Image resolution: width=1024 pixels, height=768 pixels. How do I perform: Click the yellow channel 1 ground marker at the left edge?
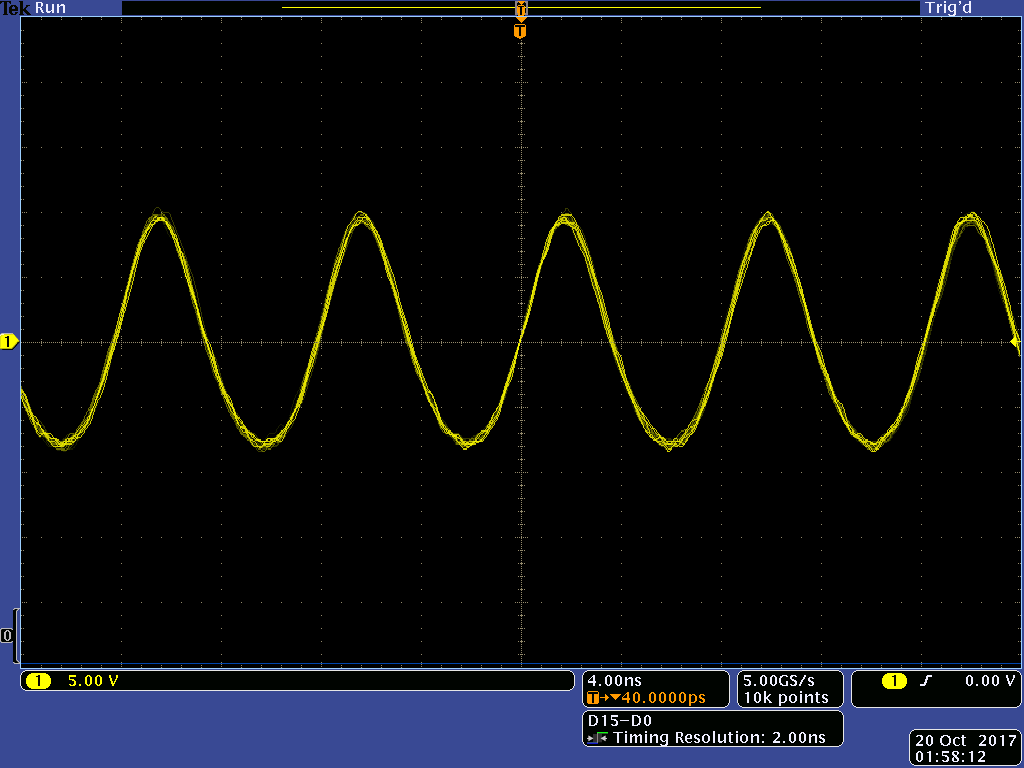click(x=9, y=343)
